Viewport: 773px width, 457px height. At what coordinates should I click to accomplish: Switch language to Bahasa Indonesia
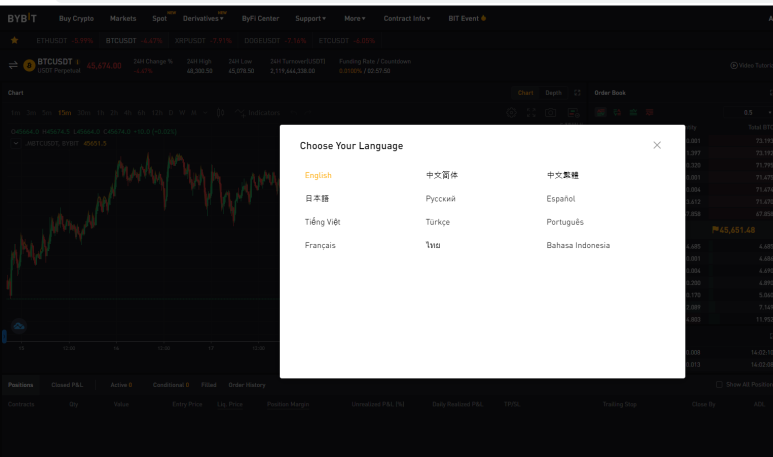coord(578,245)
